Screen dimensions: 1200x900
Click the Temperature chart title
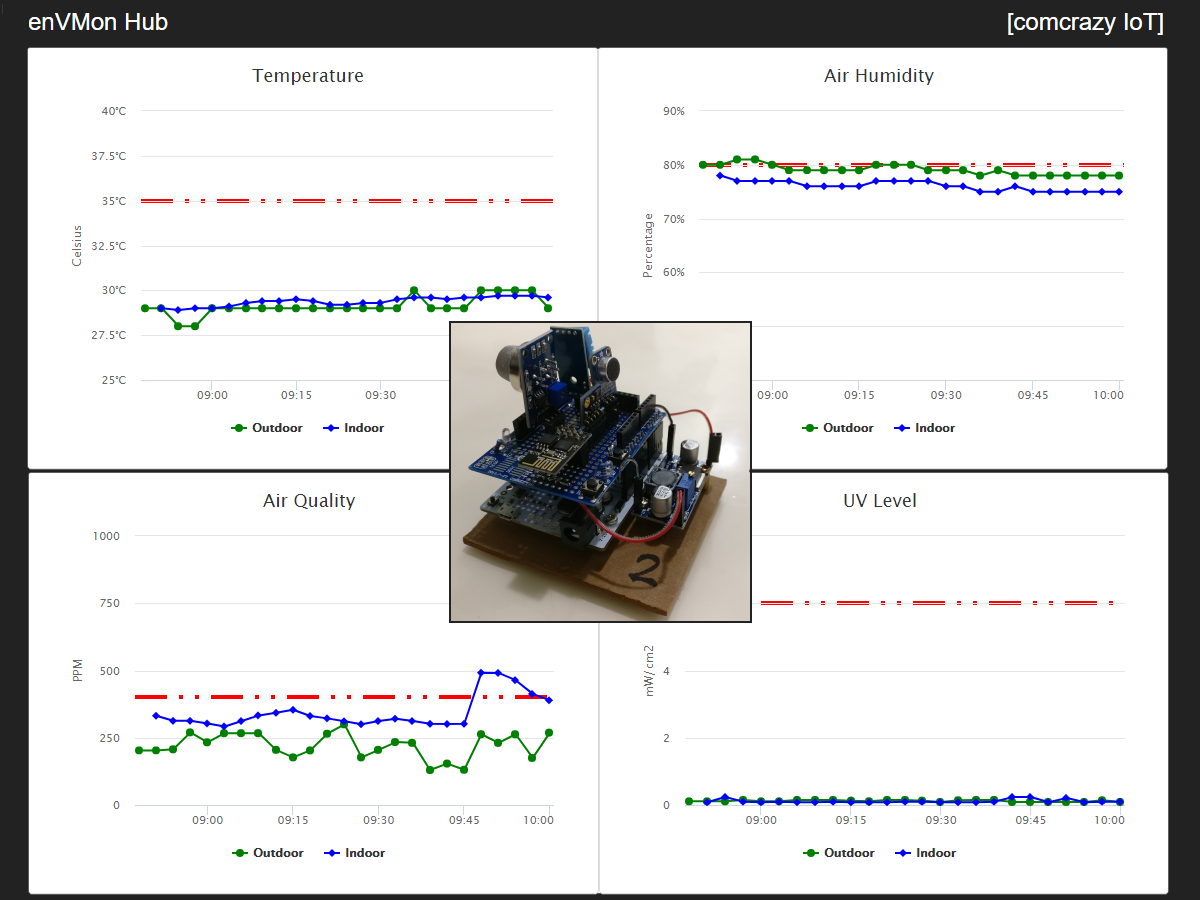pyautogui.click(x=308, y=76)
